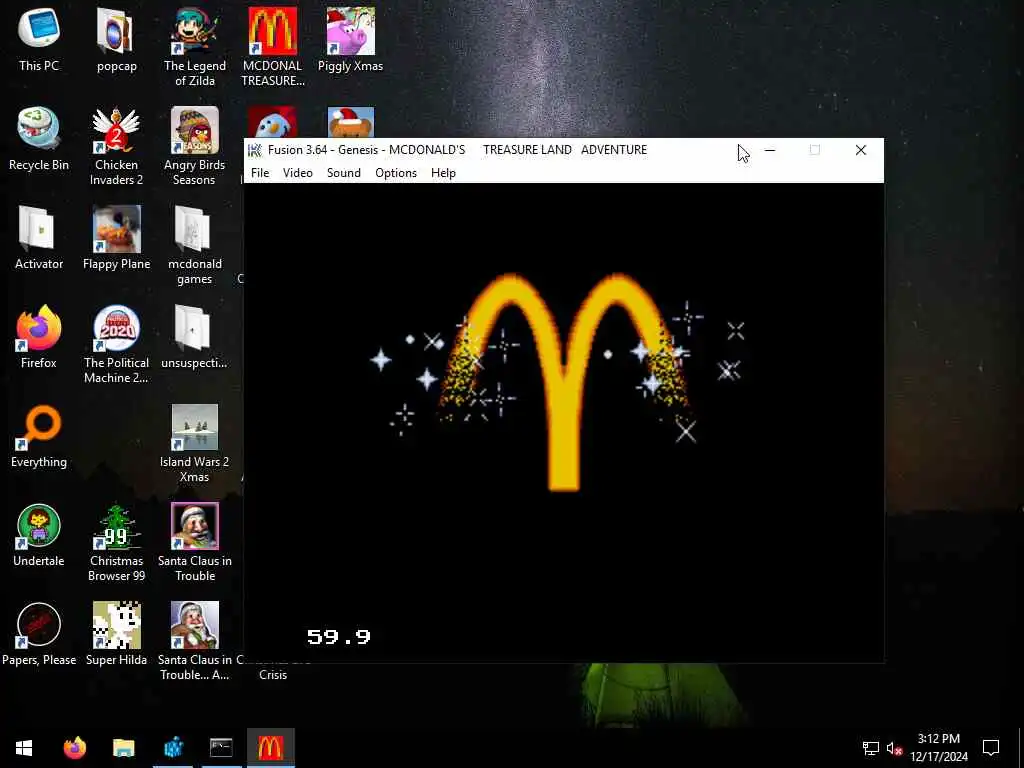Open File Explorer from the taskbar
Screen dimensions: 1024x768
pyautogui.click(x=123, y=748)
